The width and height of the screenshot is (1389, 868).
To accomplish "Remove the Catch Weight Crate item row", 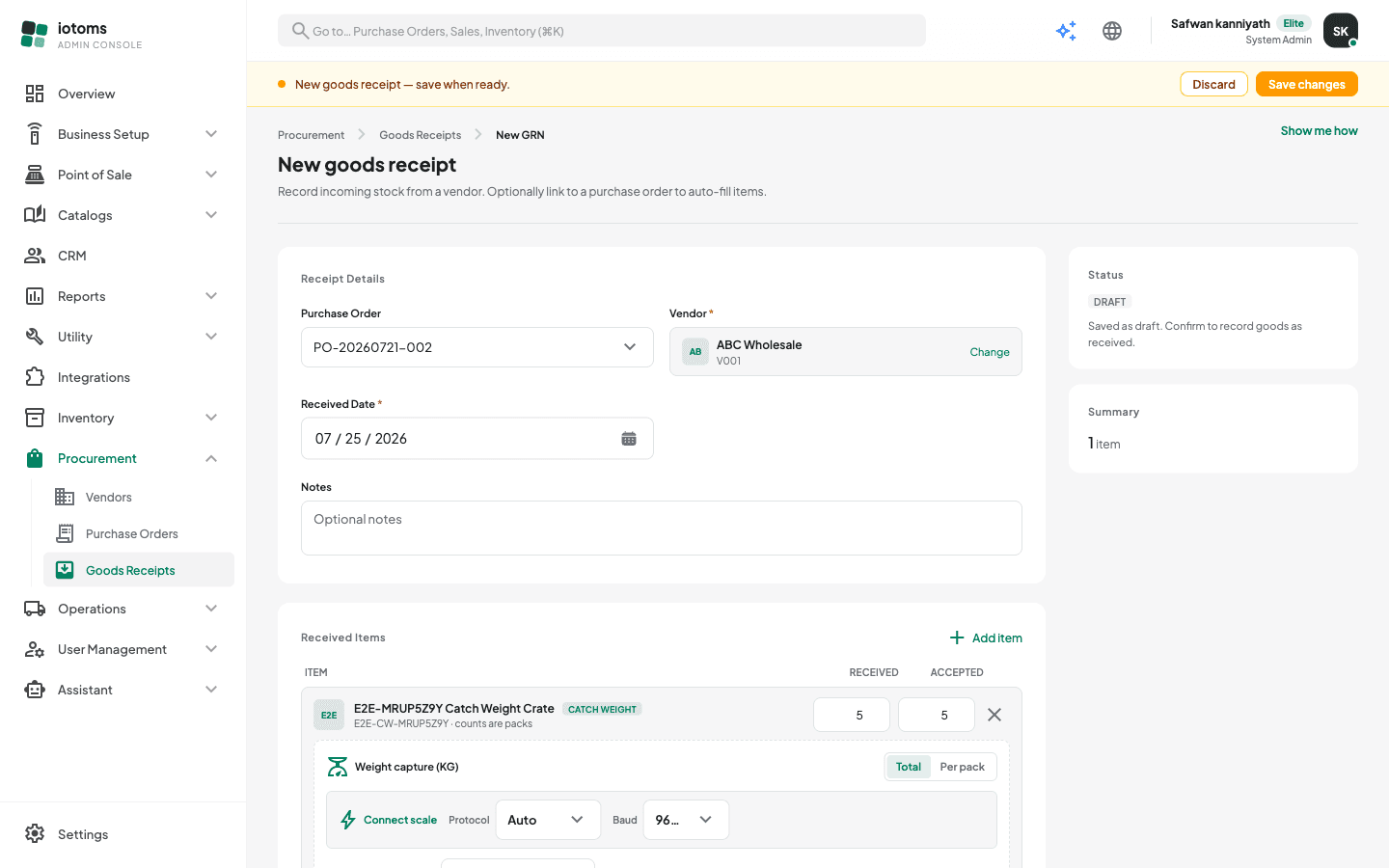I will pyautogui.click(x=994, y=715).
